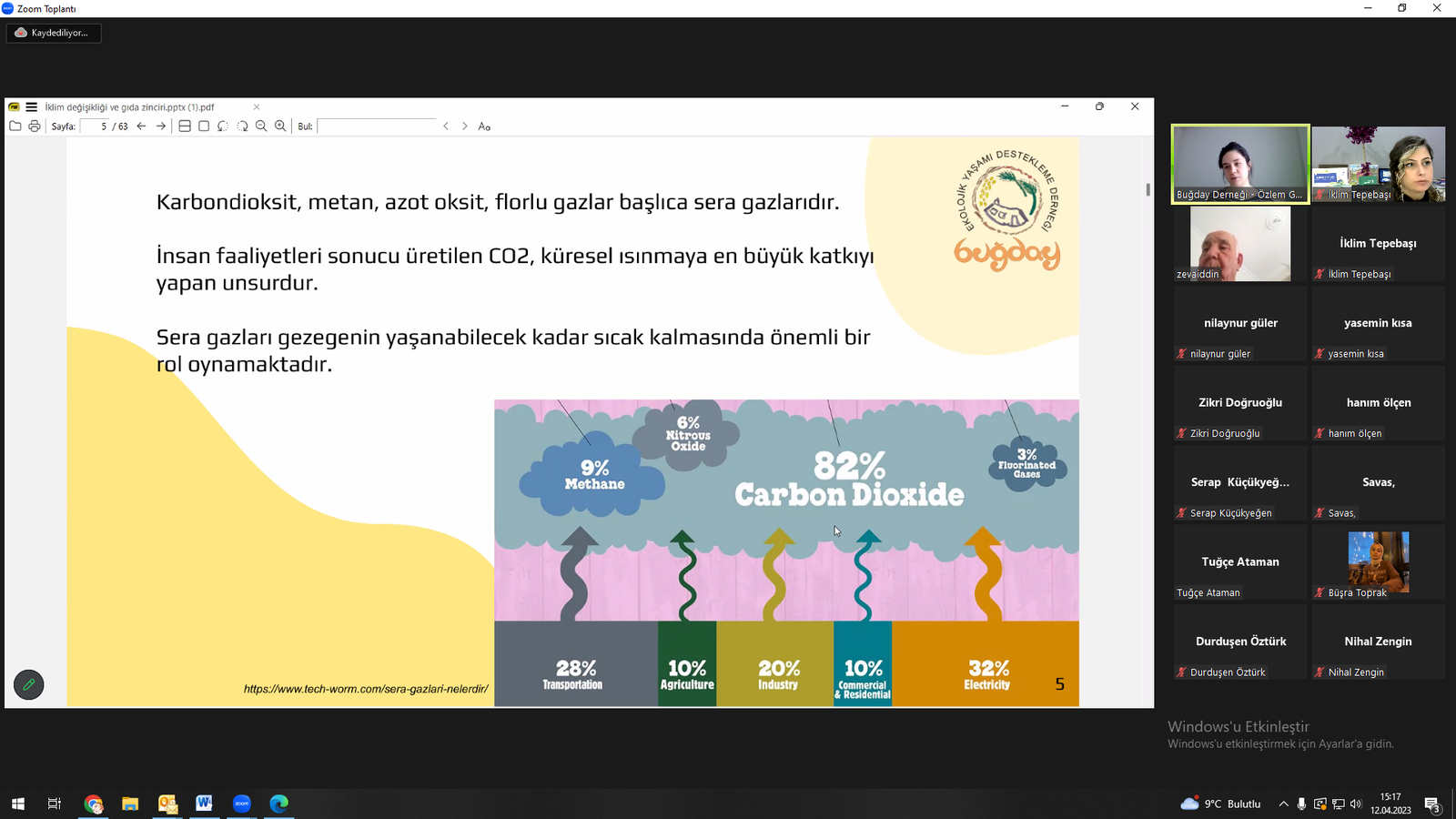Open the PDF viewer hamburger menu
The width and height of the screenshot is (1456, 819).
31,106
